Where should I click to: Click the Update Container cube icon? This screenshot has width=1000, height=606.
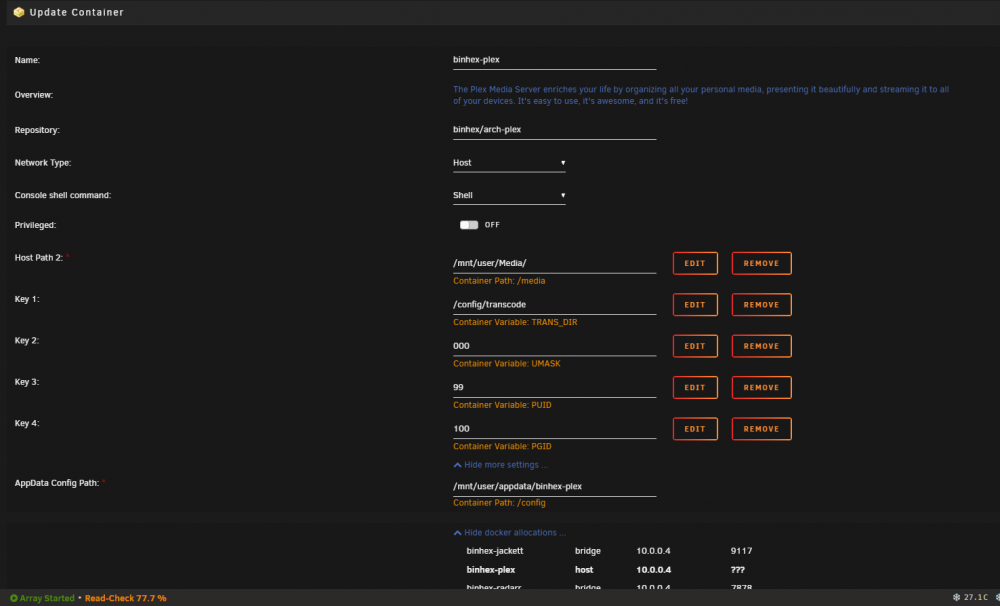(x=19, y=12)
